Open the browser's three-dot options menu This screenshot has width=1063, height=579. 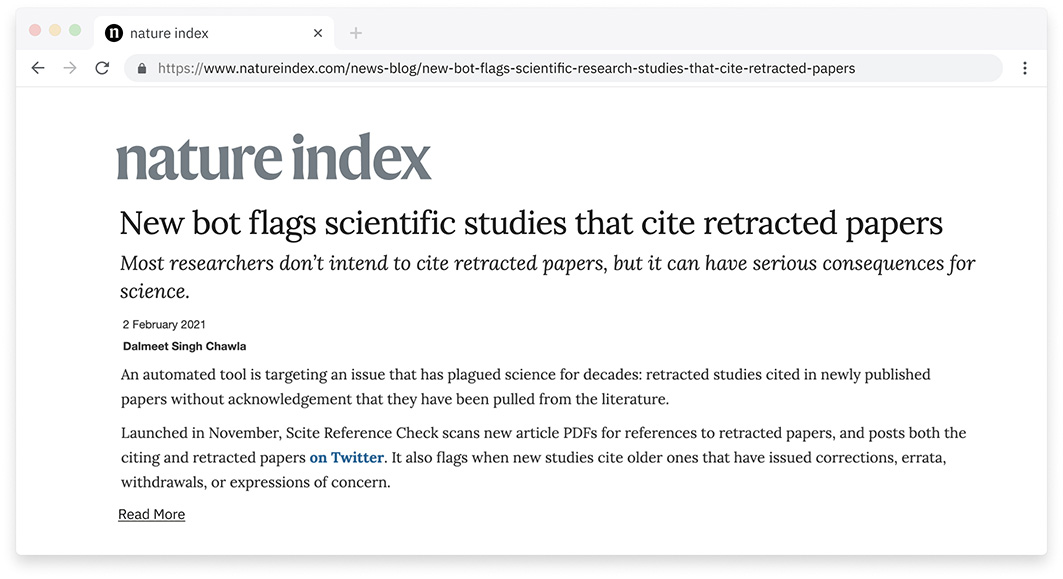1024,67
